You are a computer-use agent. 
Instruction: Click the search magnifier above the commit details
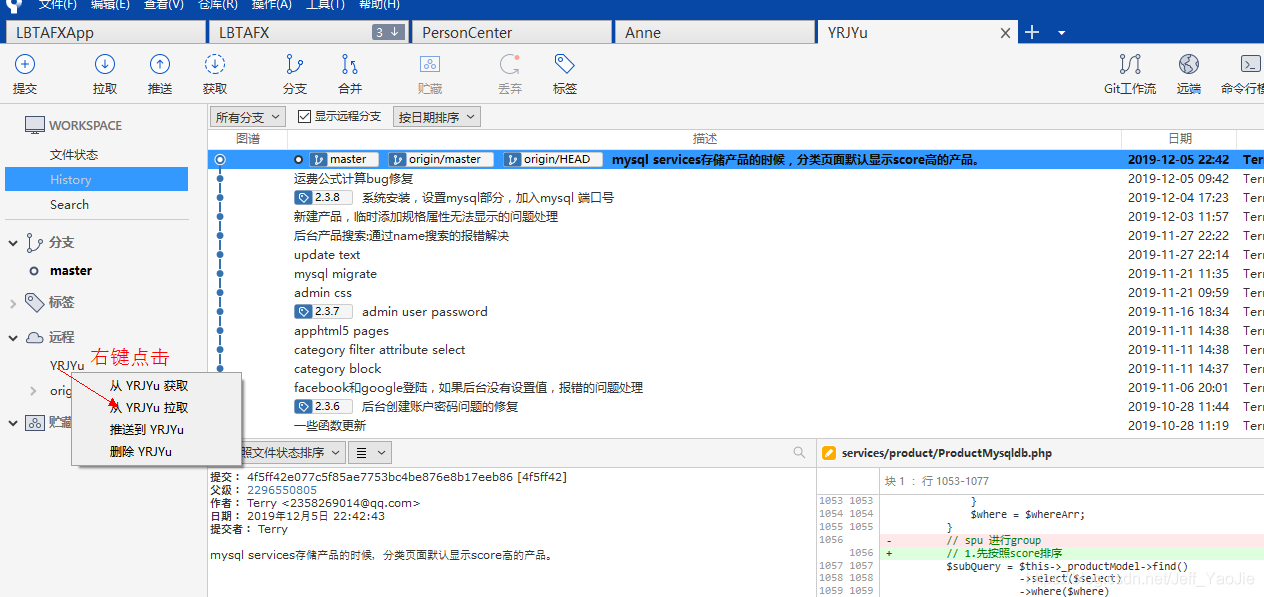click(799, 451)
